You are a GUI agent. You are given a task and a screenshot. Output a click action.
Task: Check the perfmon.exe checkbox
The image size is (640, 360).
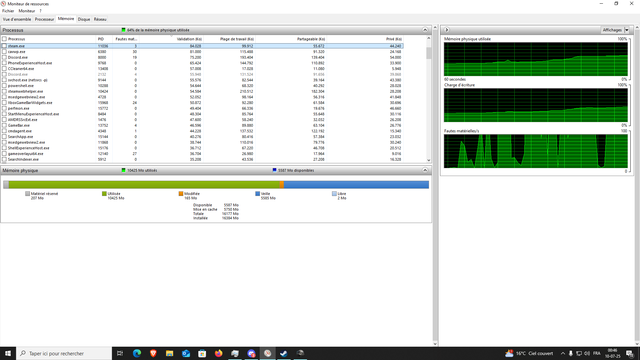pyautogui.click(x=4, y=109)
